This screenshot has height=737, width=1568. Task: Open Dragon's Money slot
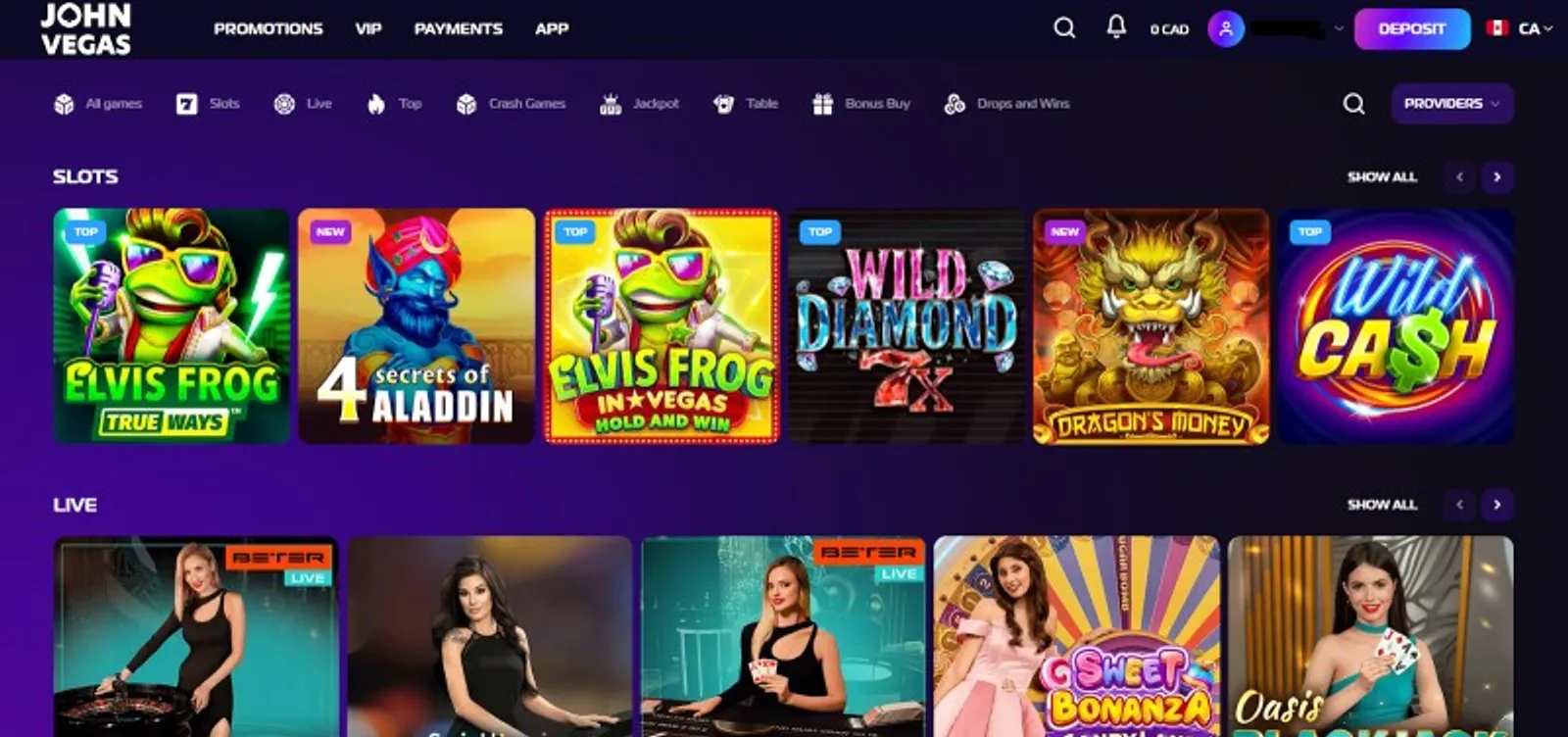1151,326
